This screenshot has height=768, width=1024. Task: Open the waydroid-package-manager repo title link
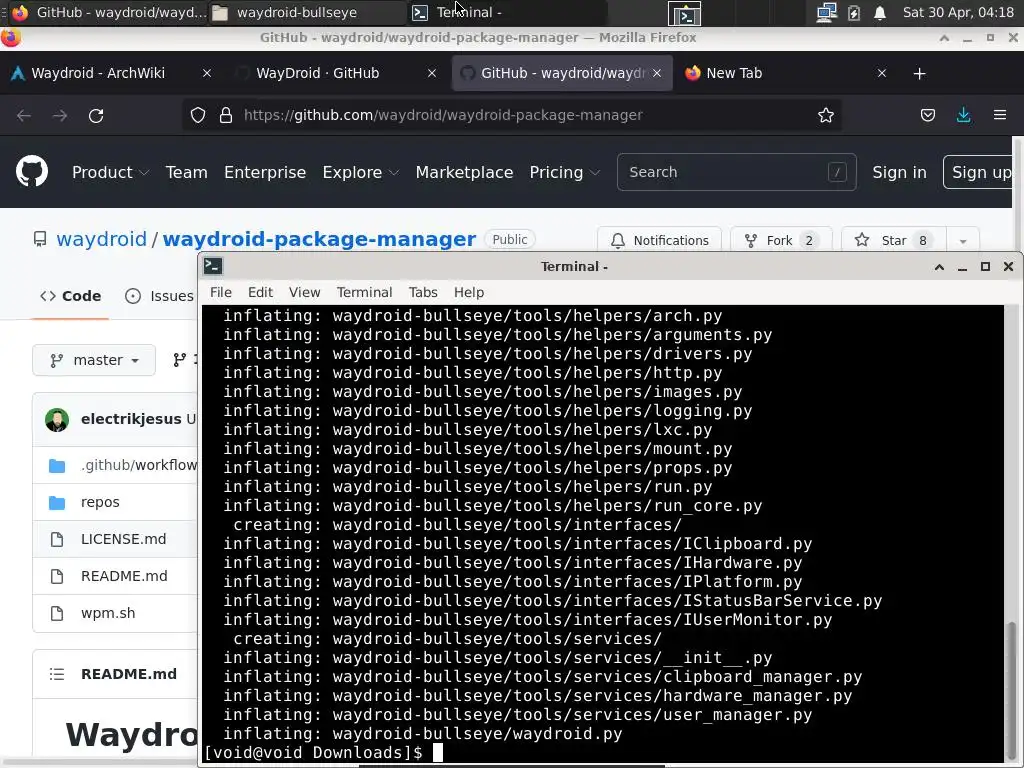point(319,239)
